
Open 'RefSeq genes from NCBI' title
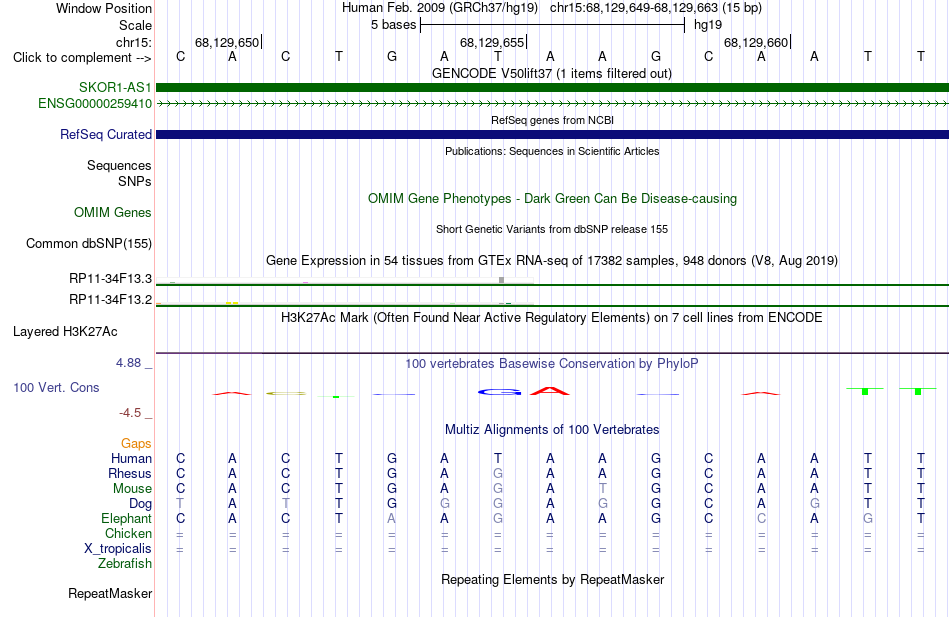(x=552, y=120)
